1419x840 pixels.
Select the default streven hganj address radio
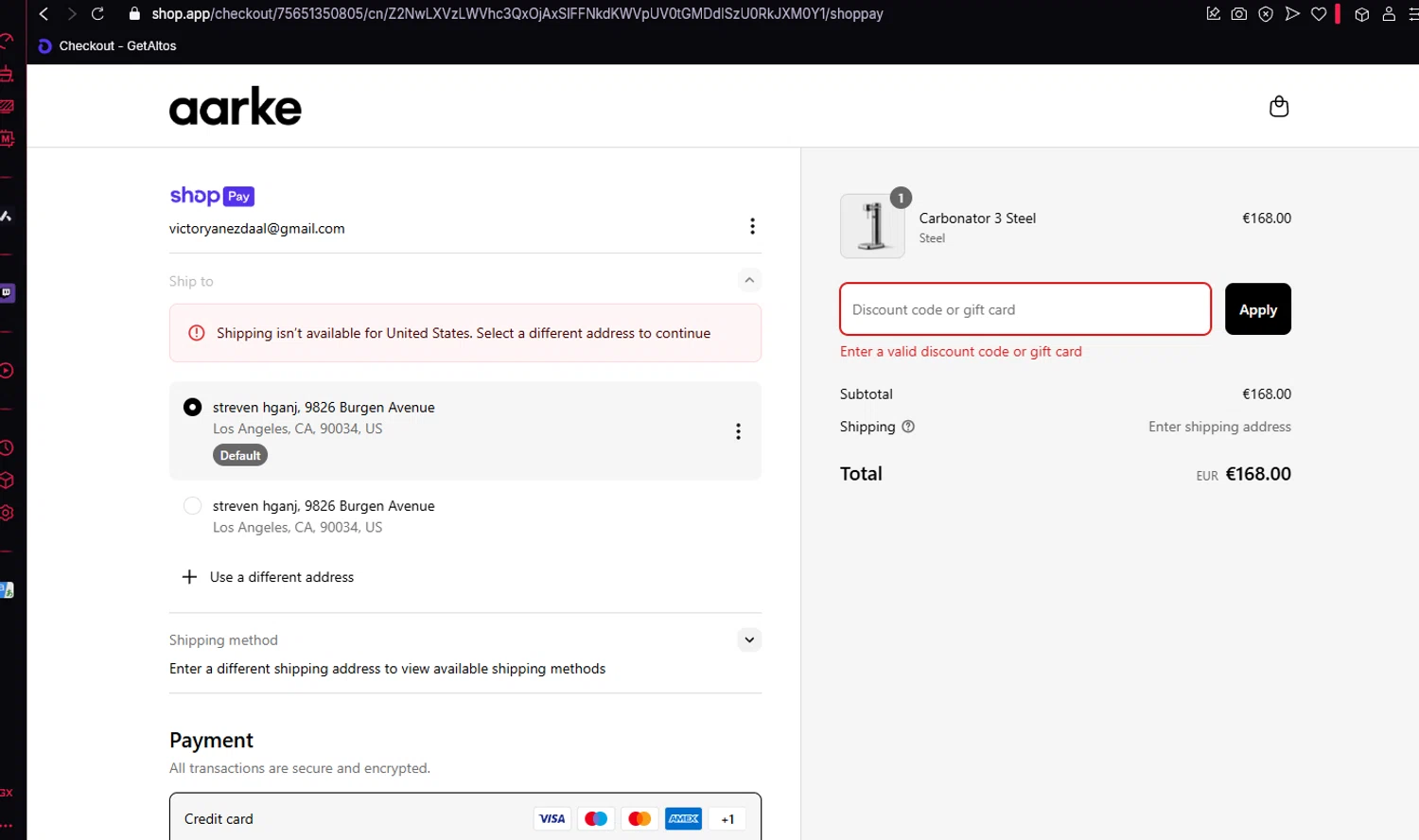pyautogui.click(x=192, y=407)
